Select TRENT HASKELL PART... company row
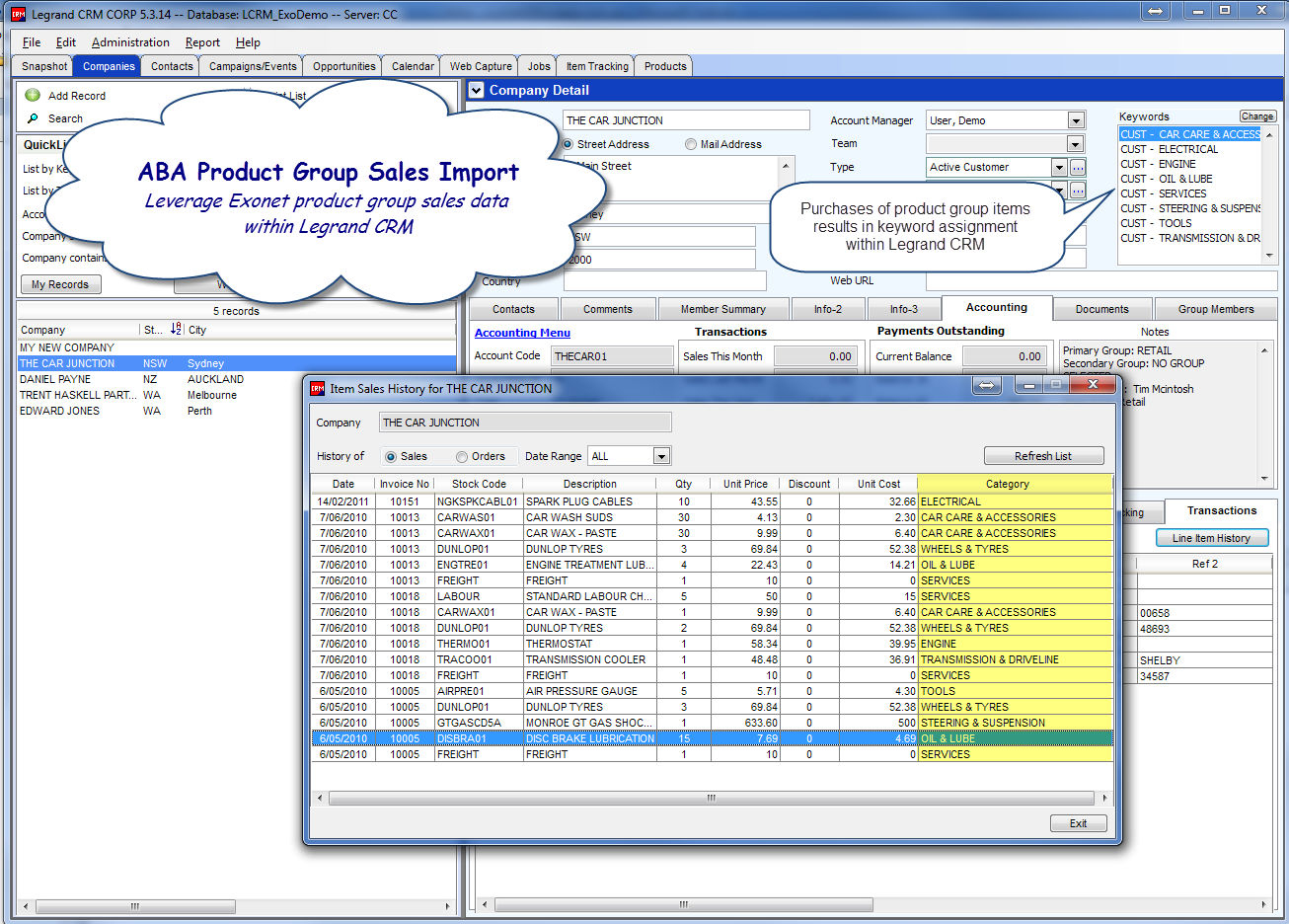This screenshot has height=924, width=1289. coord(237,395)
